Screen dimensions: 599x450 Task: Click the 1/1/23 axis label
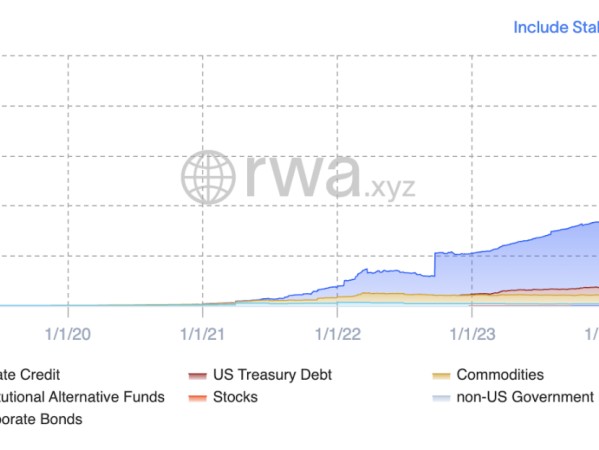pyautogui.click(x=472, y=334)
